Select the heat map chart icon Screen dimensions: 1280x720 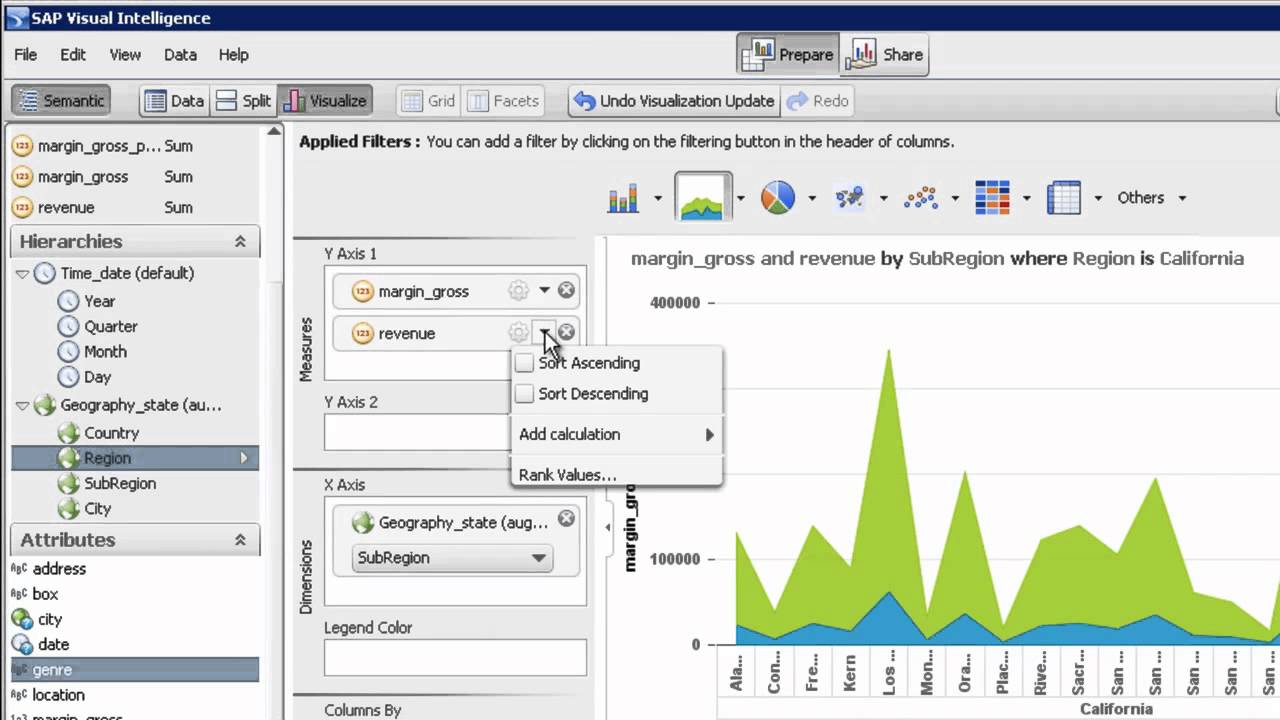point(992,198)
